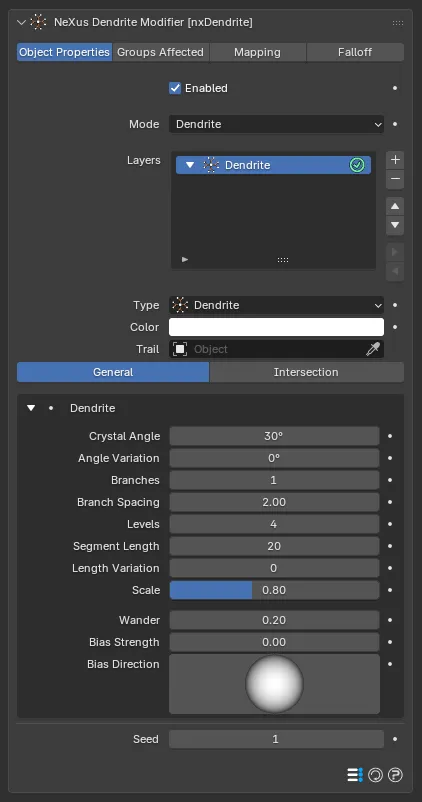Expand the layers list filter triangle
The image size is (422, 802).
tap(185, 259)
